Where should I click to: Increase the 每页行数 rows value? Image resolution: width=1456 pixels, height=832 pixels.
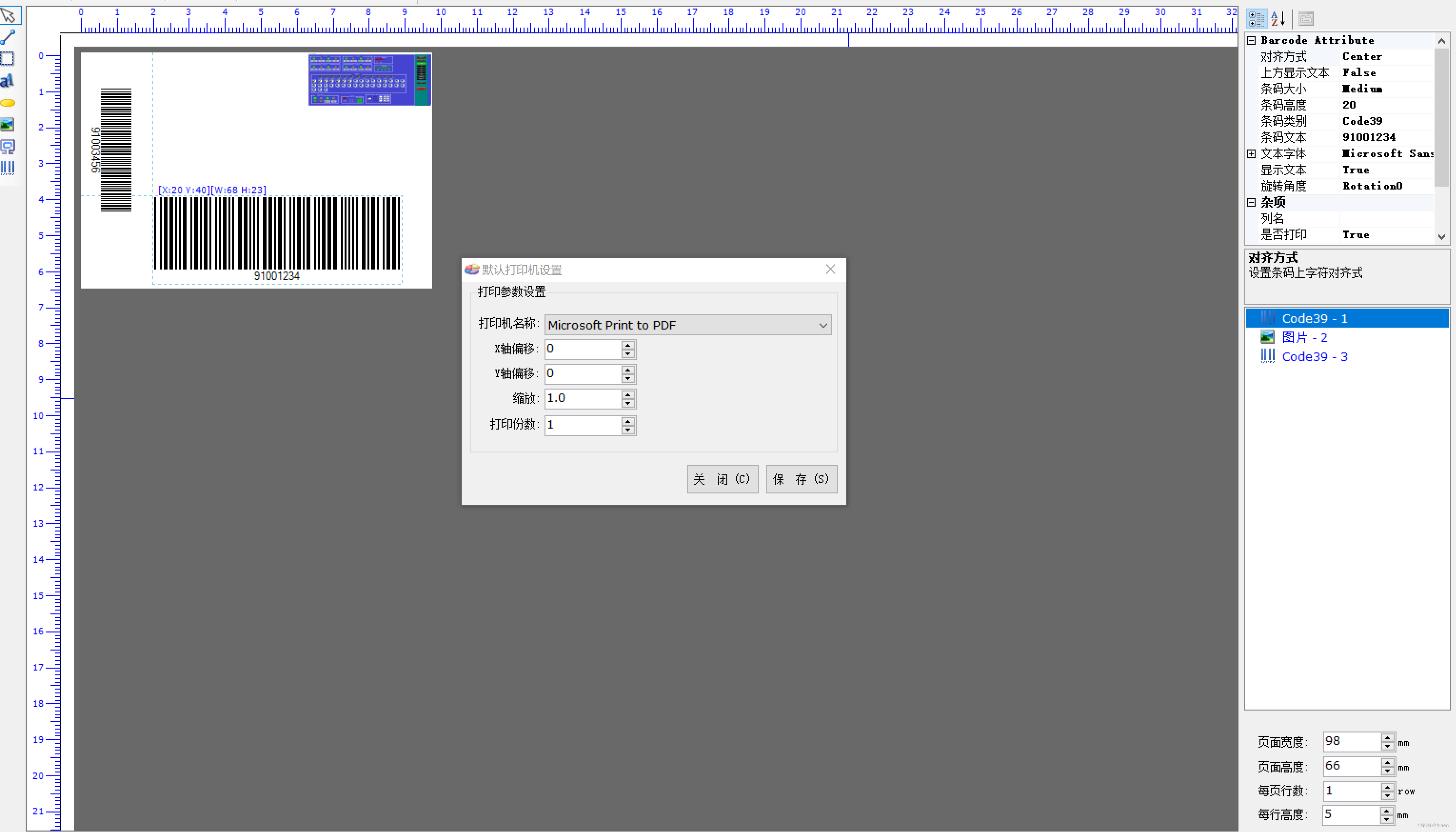click(1387, 787)
